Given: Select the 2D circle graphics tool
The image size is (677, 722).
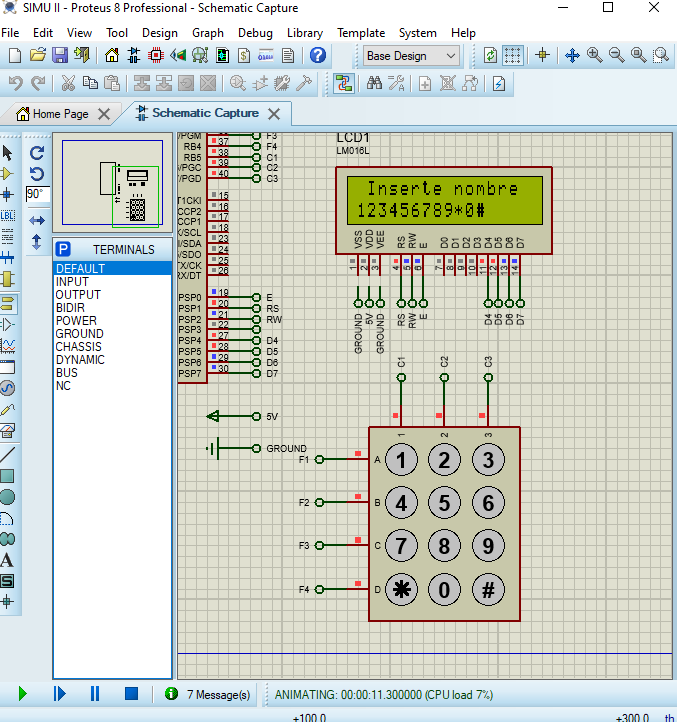Looking at the screenshot, I should (x=7, y=497).
